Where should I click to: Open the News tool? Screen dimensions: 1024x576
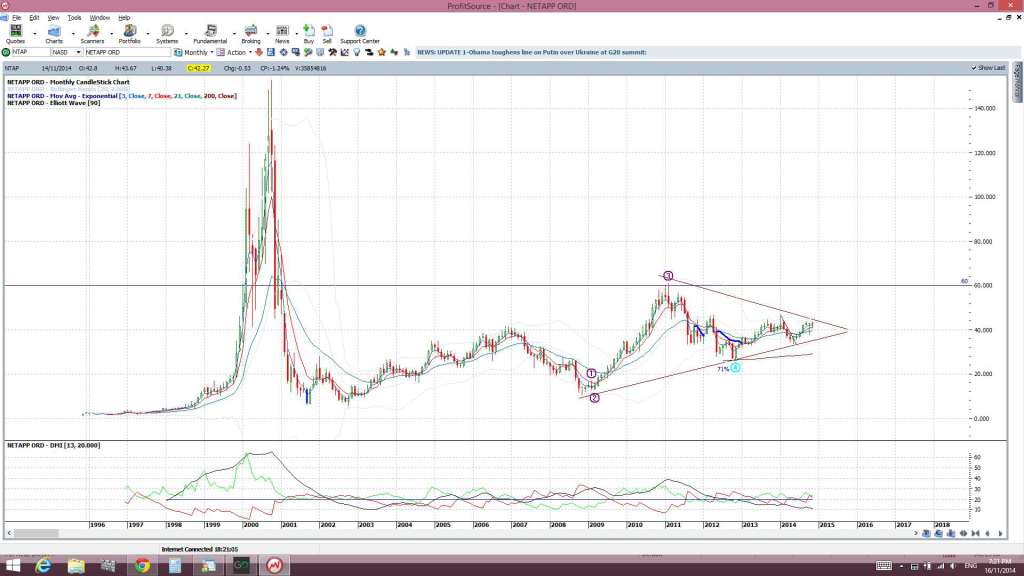(282, 33)
